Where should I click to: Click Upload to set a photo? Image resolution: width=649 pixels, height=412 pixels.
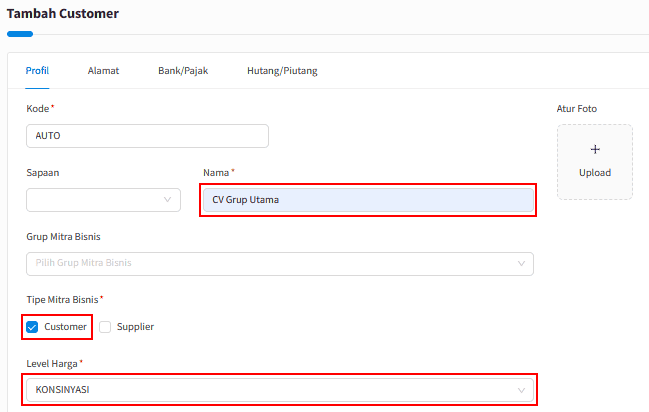(595, 173)
